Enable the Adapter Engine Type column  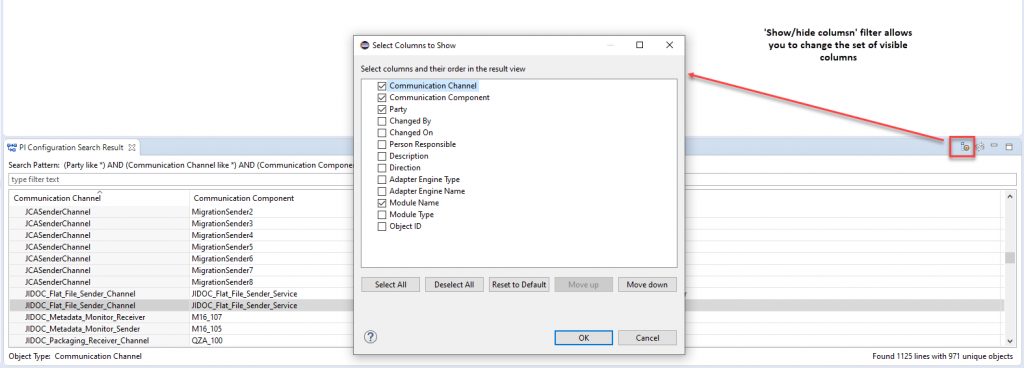click(x=382, y=179)
